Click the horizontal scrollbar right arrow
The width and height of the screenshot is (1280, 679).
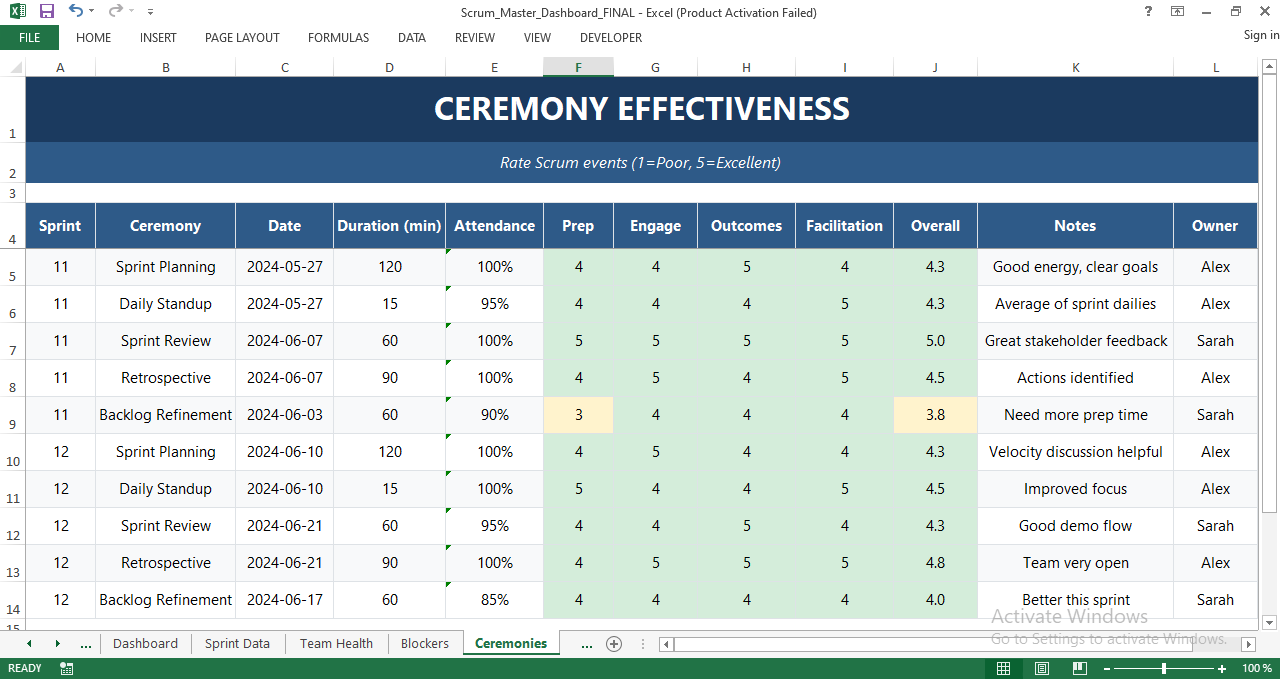click(1249, 644)
